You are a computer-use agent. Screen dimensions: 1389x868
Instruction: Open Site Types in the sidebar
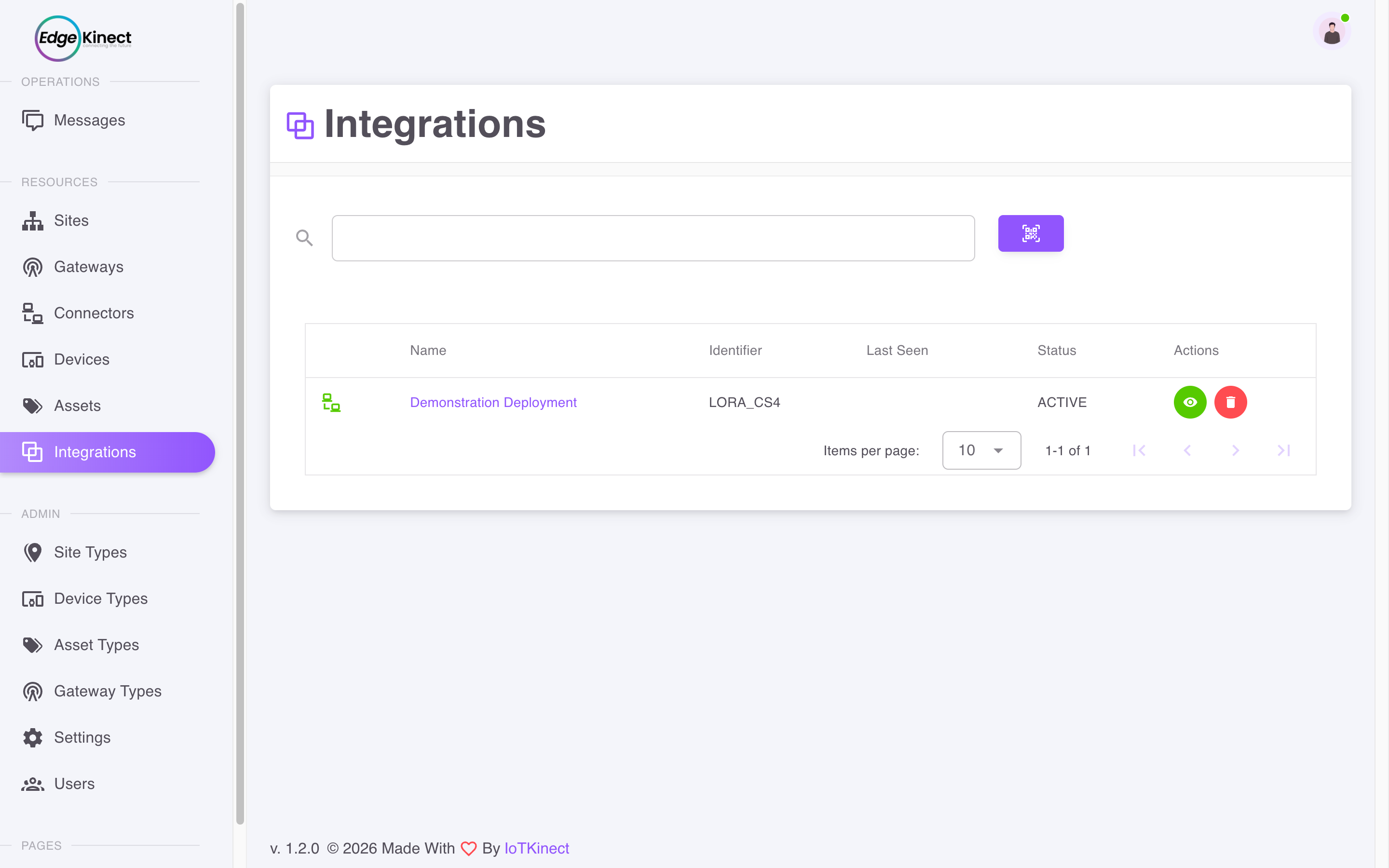click(108, 552)
